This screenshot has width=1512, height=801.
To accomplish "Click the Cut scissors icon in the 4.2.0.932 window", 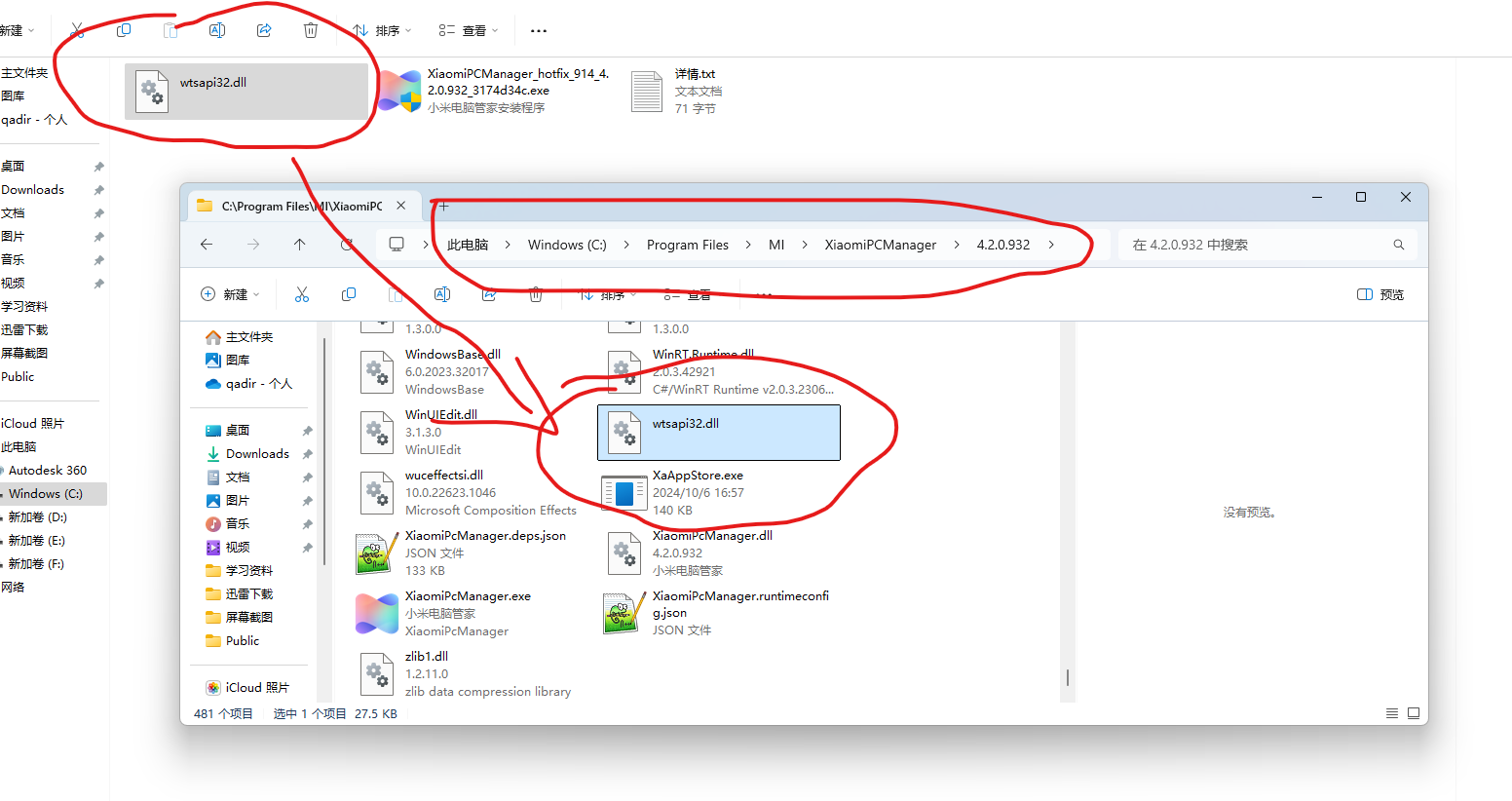I will [x=302, y=294].
